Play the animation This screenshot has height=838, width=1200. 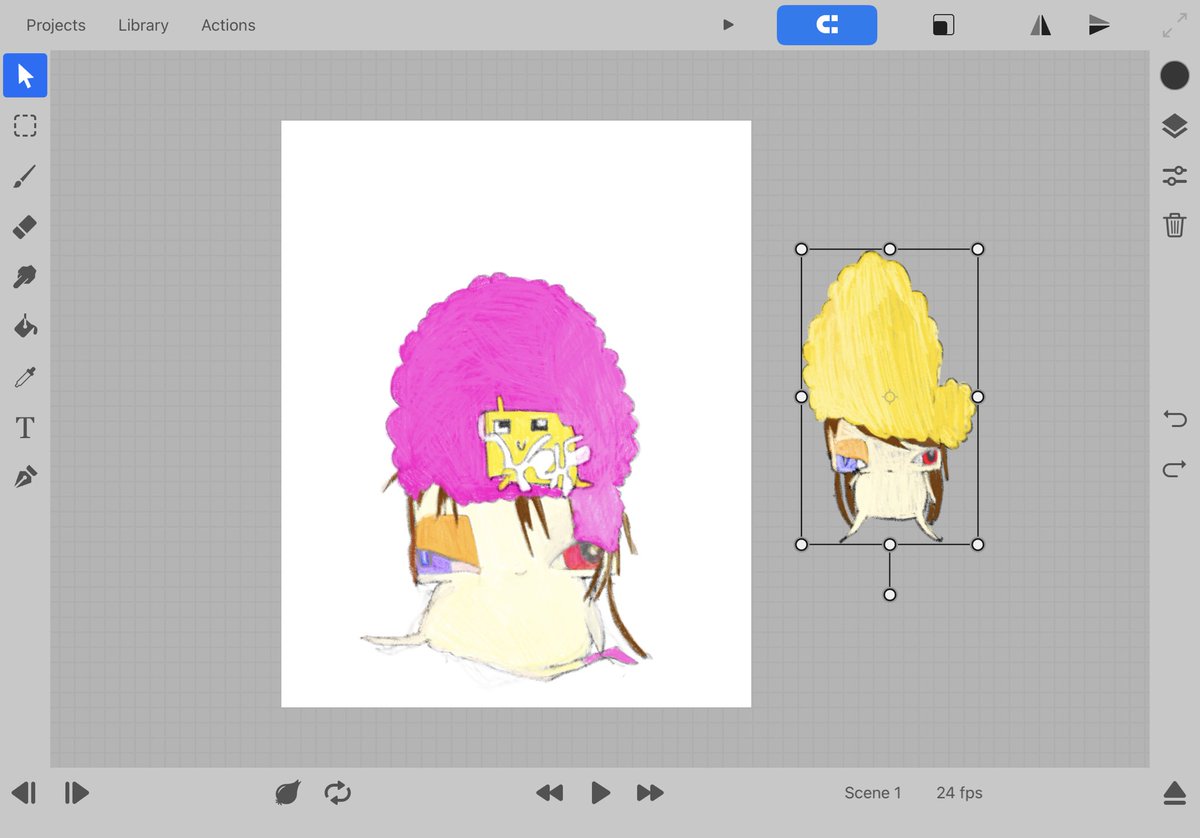click(x=600, y=793)
